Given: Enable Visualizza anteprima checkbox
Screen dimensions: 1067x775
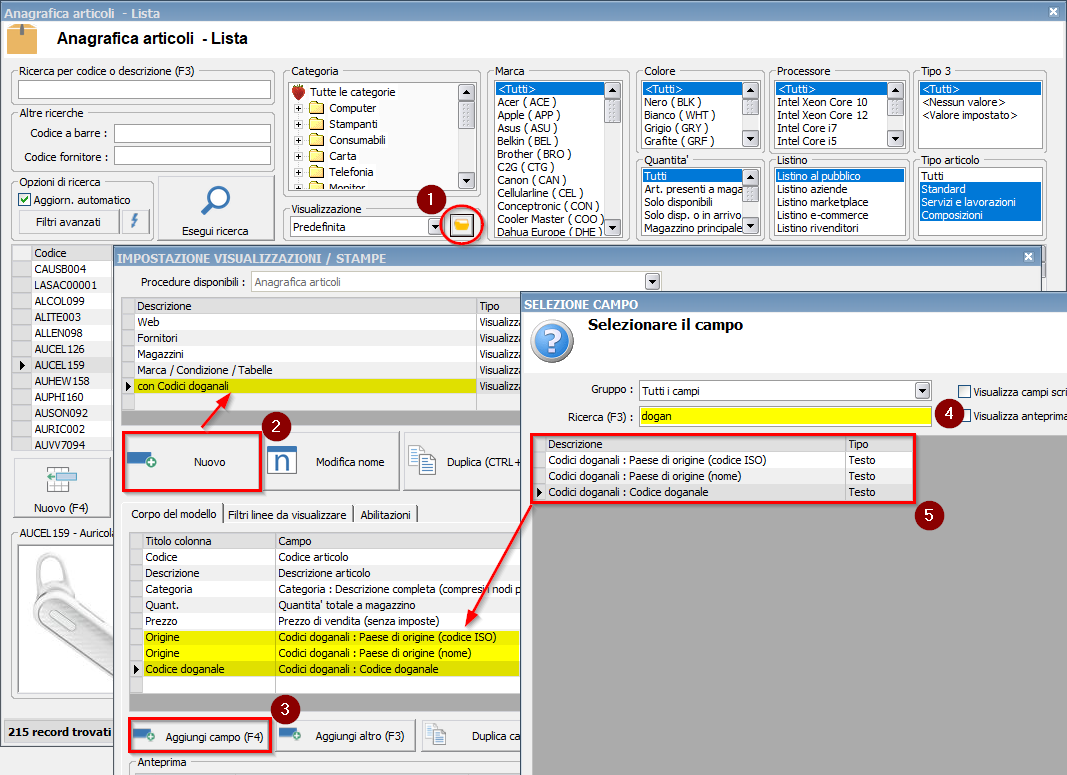Looking at the screenshot, I should 965,416.
